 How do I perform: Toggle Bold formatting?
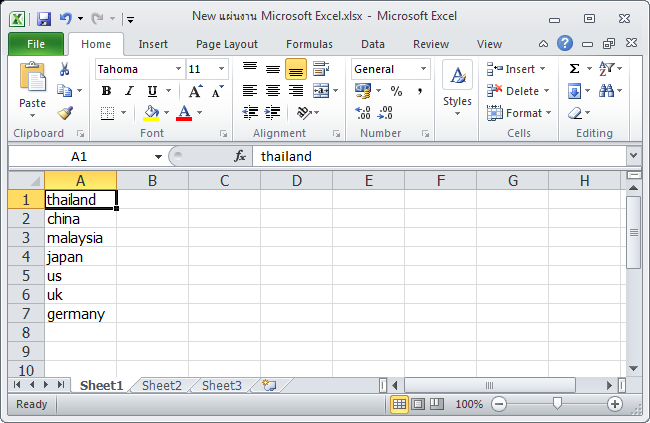click(x=106, y=91)
